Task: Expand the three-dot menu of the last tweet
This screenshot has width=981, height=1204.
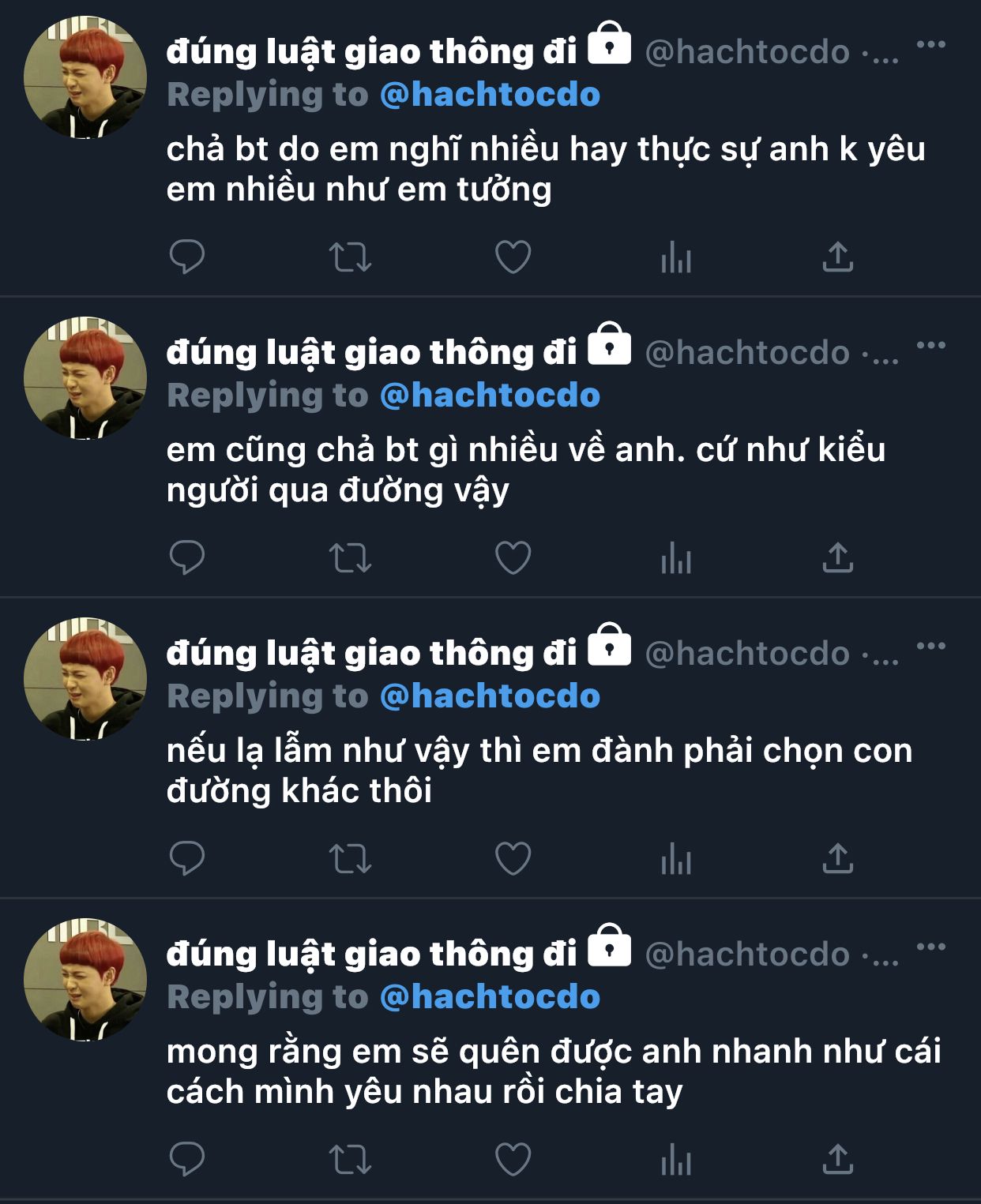Action: click(931, 947)
